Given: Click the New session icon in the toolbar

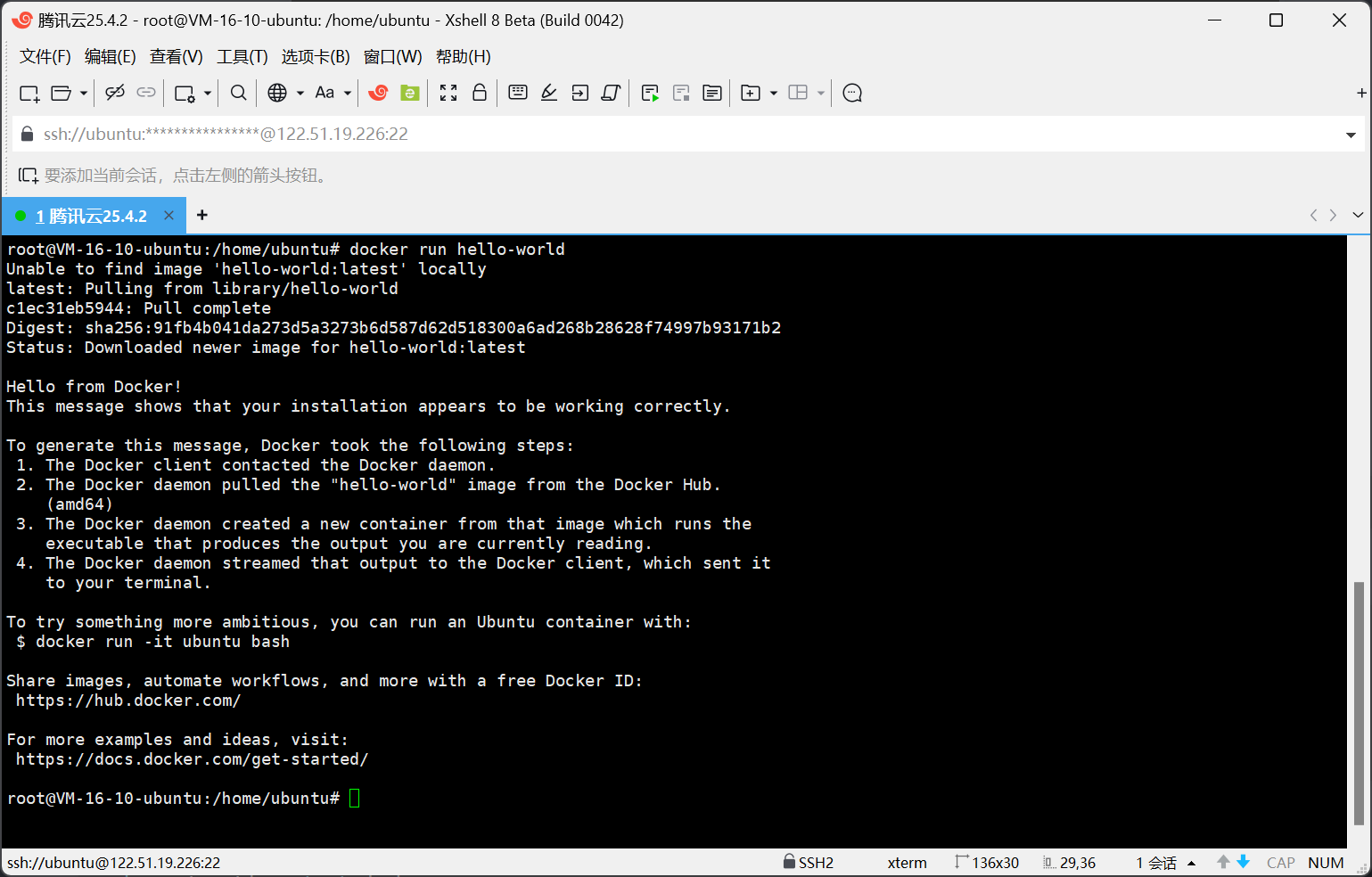Looking at the screenshot, I should (29, 93).
